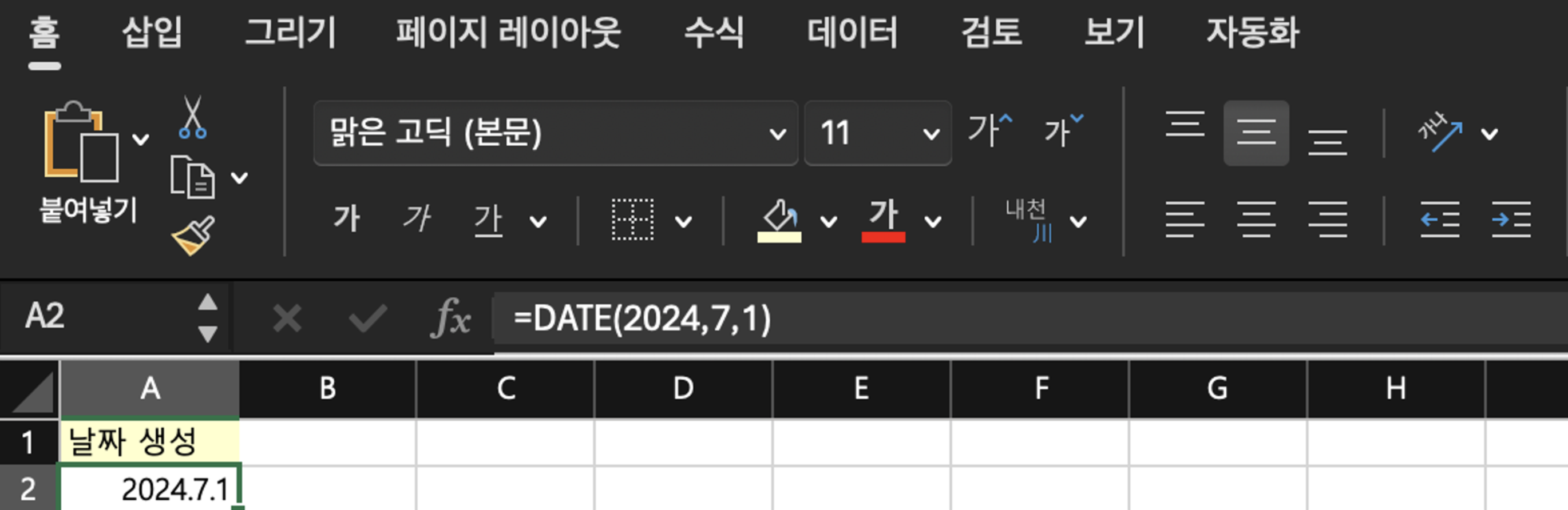Click the Paste clipboard icon
The width and height of the screenshot is (1568, 510).
click(x=81, y=141)
